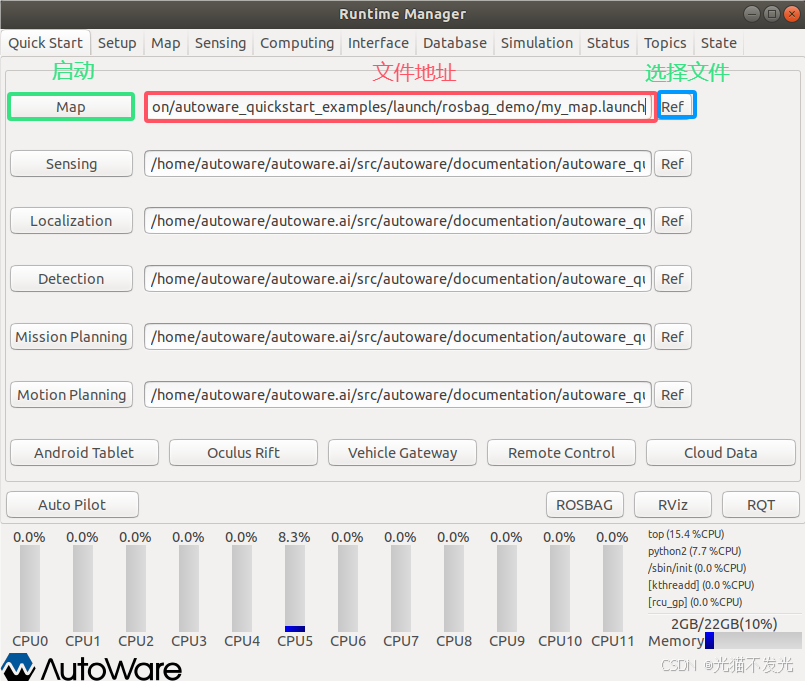Launch Mission Planning

pos(70,336)
